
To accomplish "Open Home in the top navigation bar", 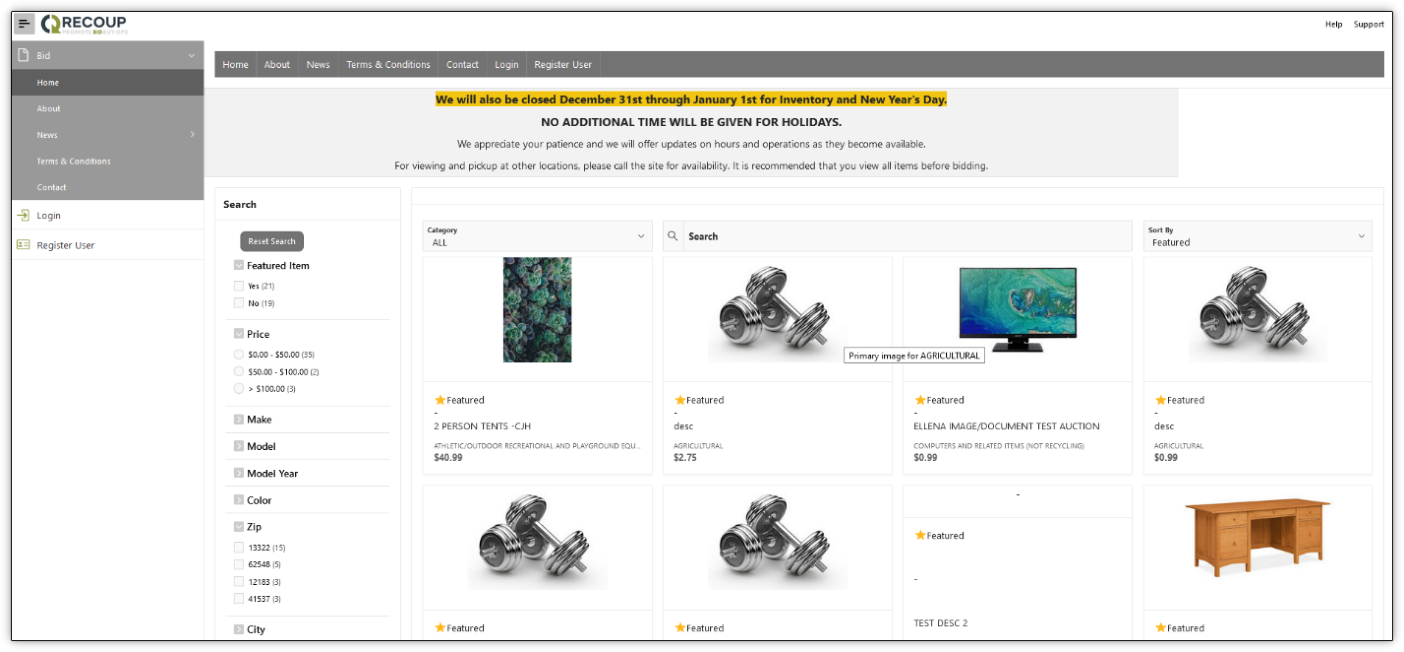I will (x=236, y=65).
